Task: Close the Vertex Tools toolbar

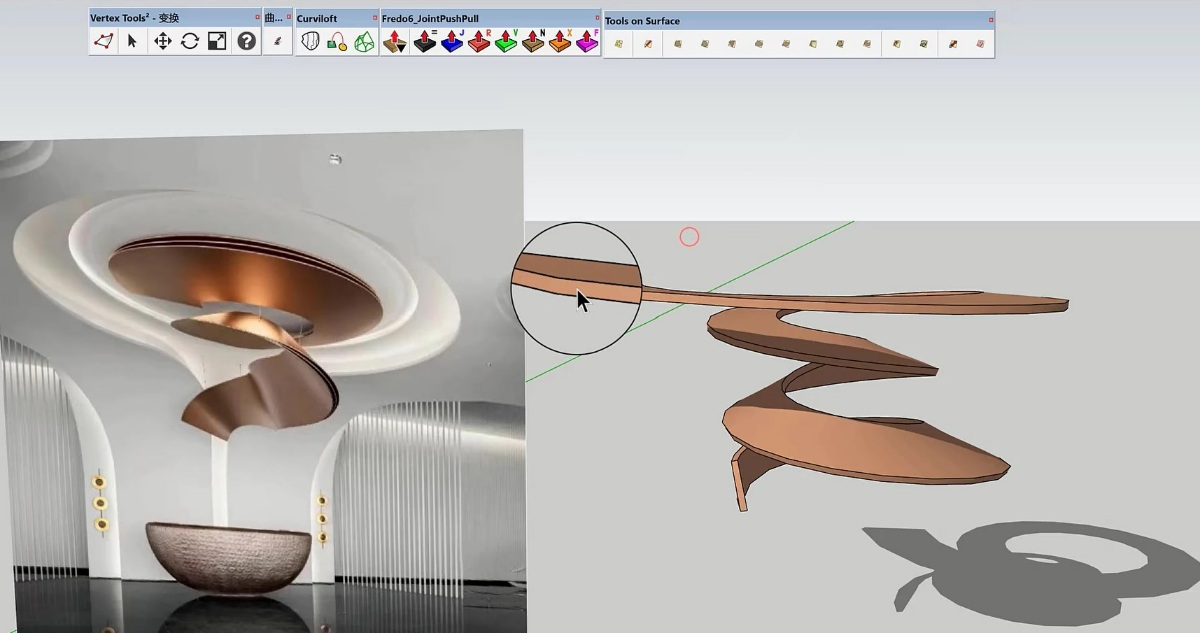Action: [x=257, y=18]
